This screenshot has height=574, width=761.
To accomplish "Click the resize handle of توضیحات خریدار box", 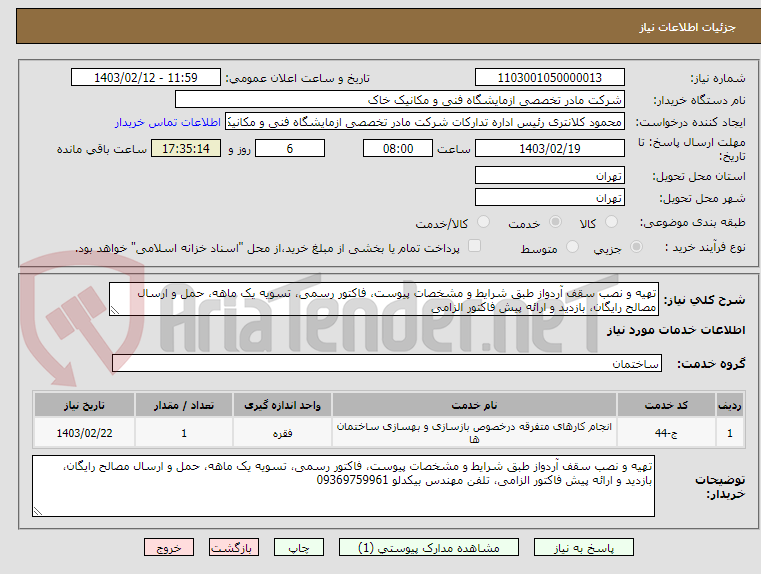I will [x=37, y=511].
